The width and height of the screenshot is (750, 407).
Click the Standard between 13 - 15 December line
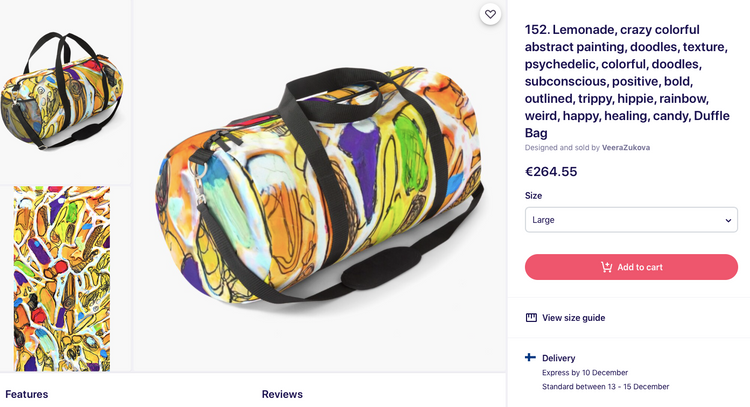(605, 386)
